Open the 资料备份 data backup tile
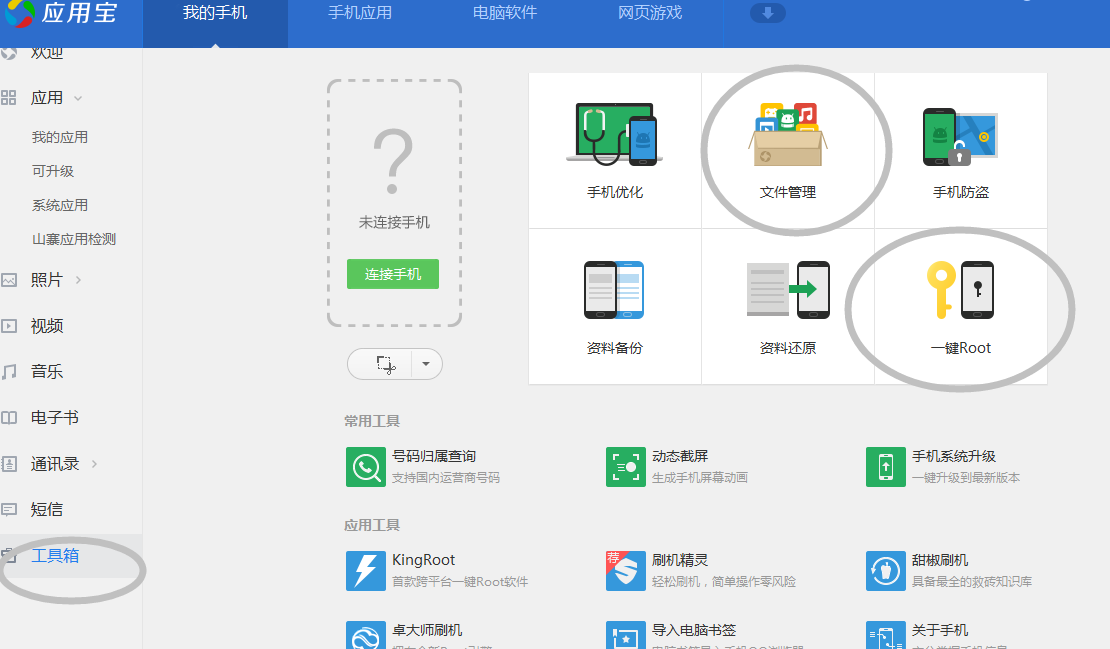This screenshot has width=1110, height=649. pyautogui.click(x=614, y=306)
